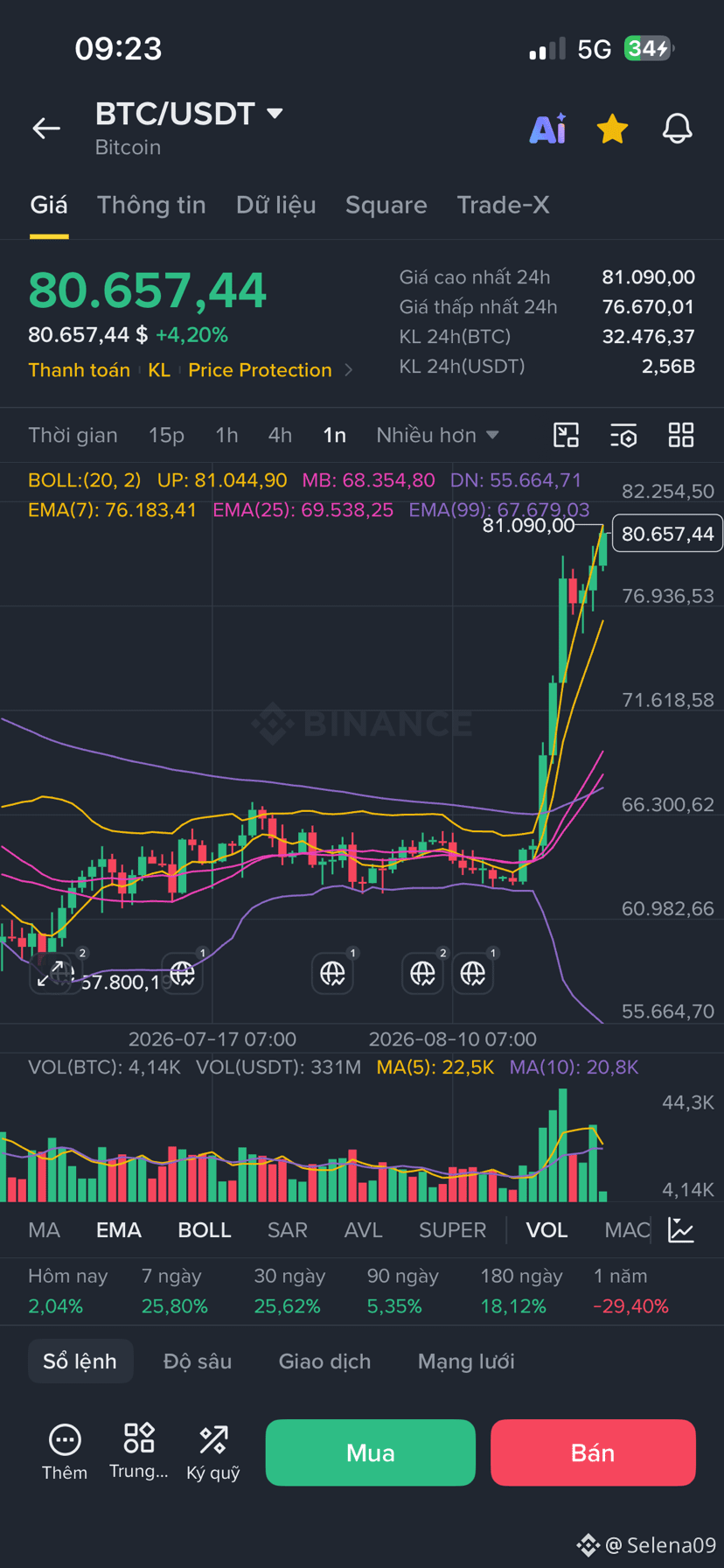Screen dimensions: 724x1568
Task: Open the Trade-X tab
Action: coord(503,205)
